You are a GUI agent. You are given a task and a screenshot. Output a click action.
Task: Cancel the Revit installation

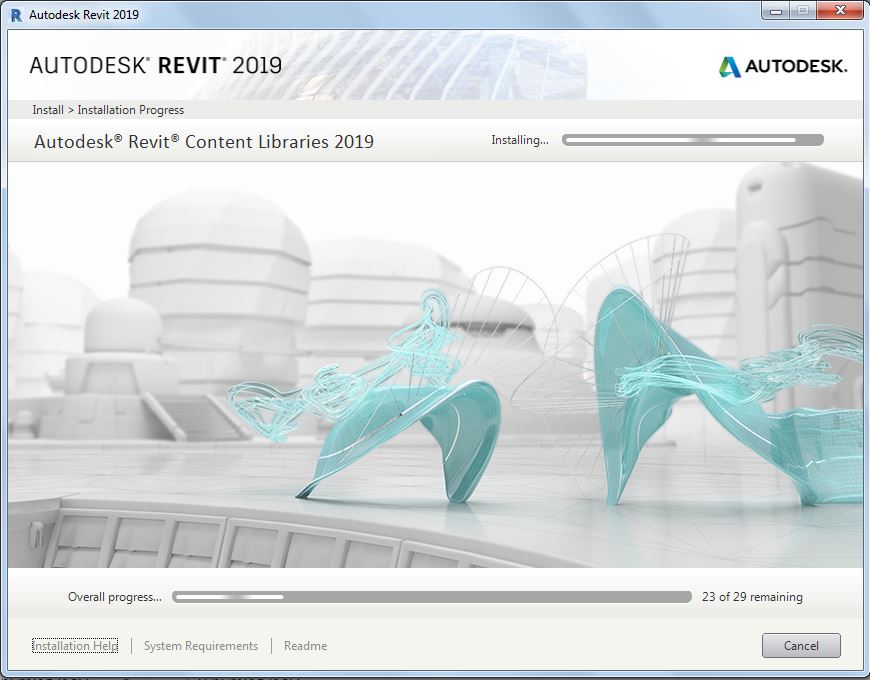click(800, 645)
